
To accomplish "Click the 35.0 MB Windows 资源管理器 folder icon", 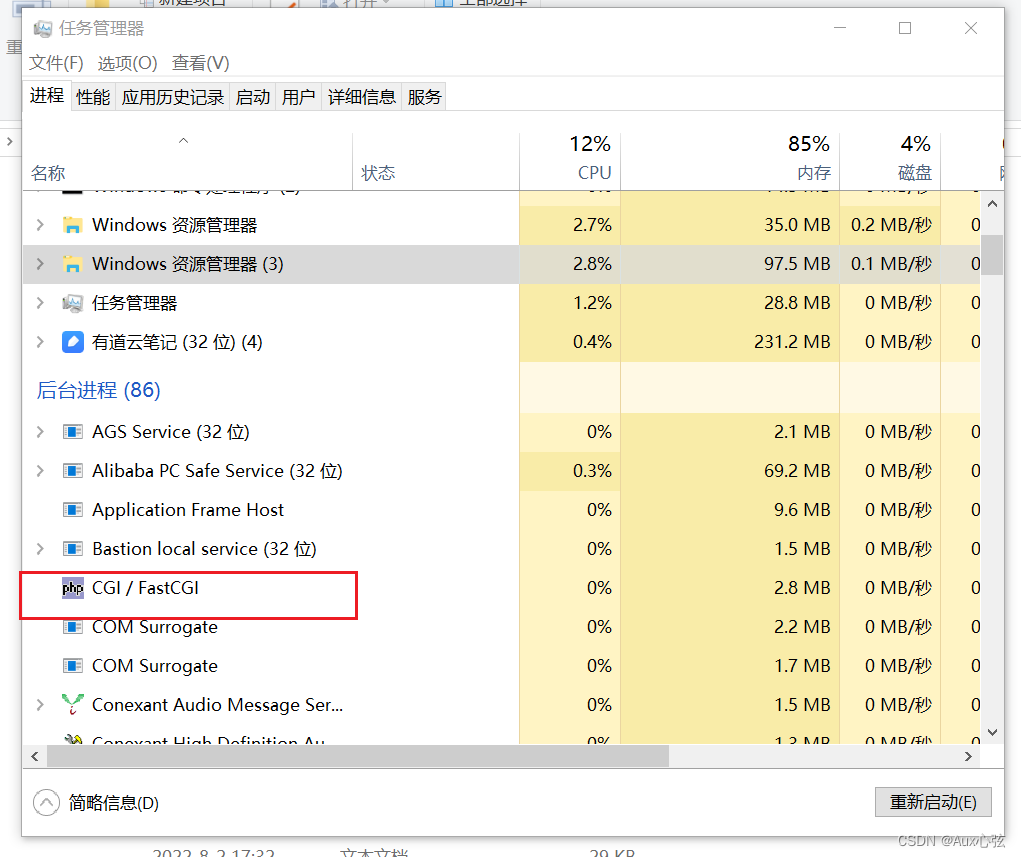I will point(72,225).
